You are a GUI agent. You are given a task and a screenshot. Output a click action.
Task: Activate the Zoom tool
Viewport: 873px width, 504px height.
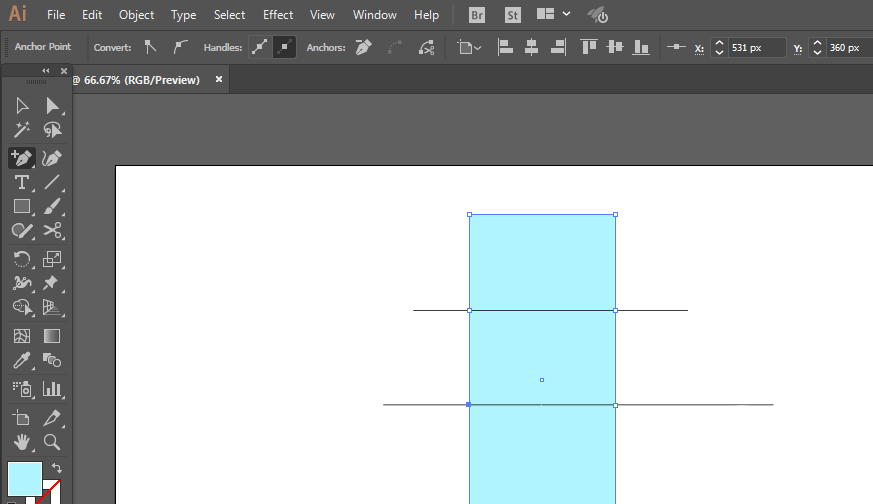point(53,441)
